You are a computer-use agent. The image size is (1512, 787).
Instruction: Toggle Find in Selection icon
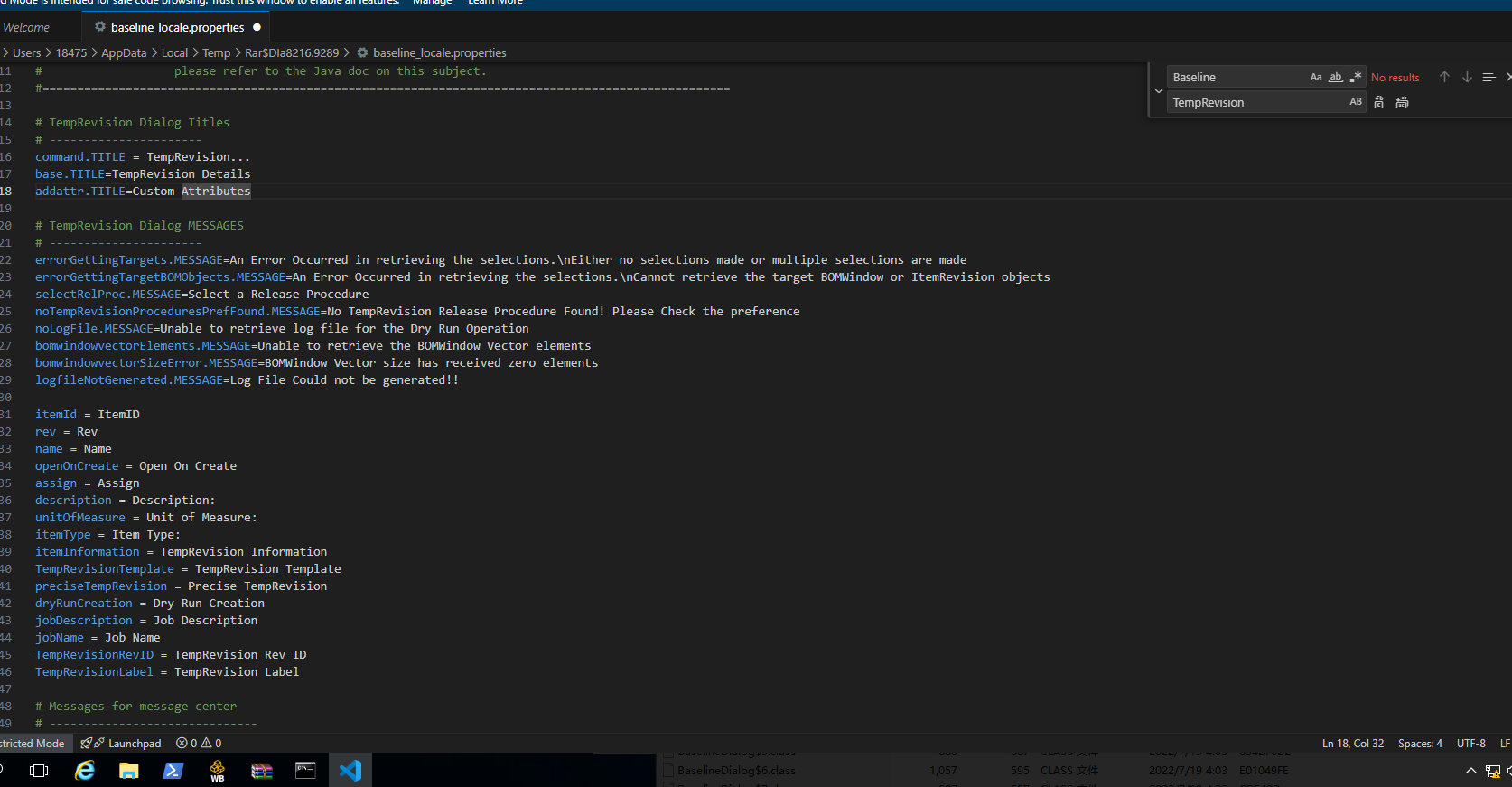(1489, 78)
